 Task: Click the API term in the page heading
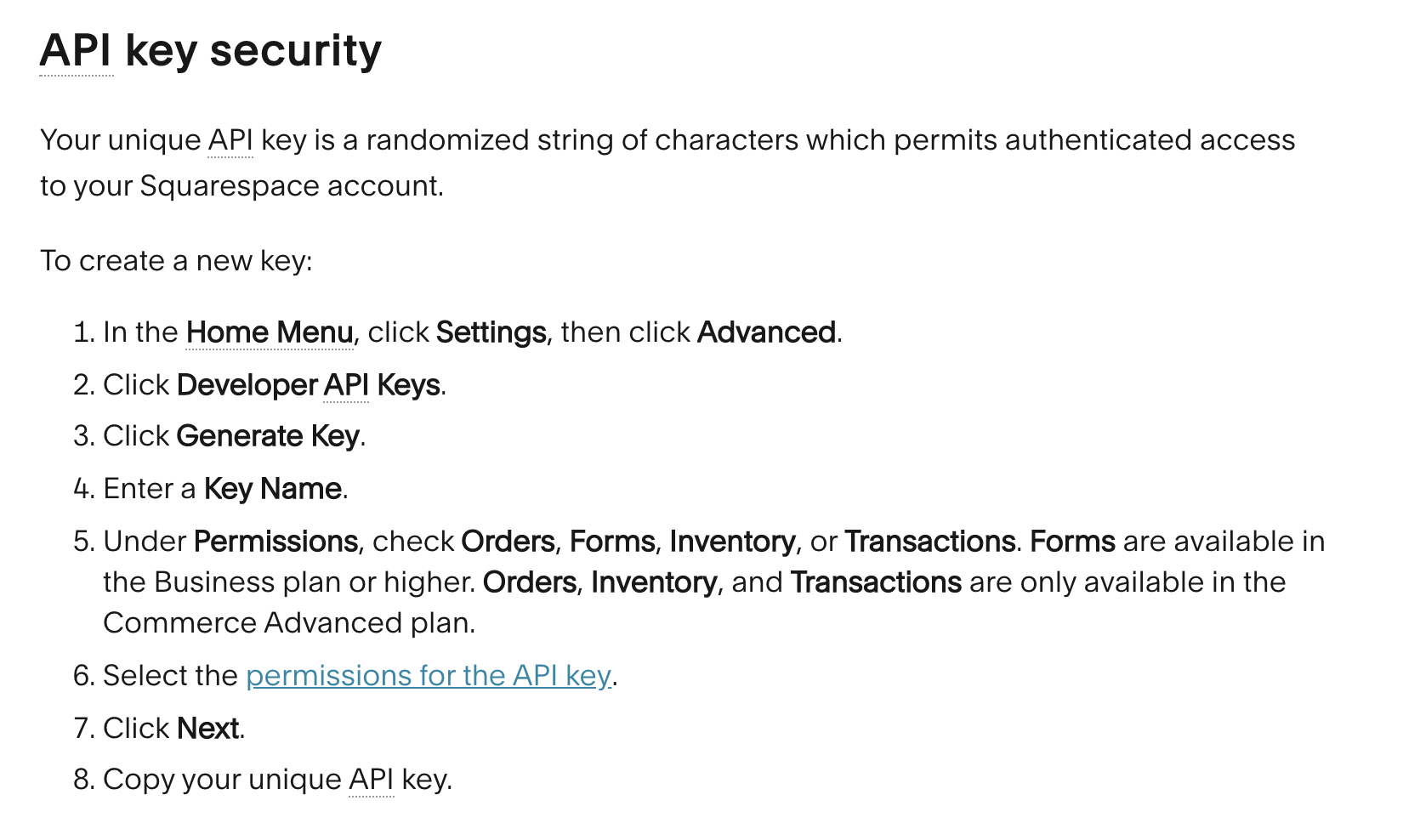click(x=76, y=51)
